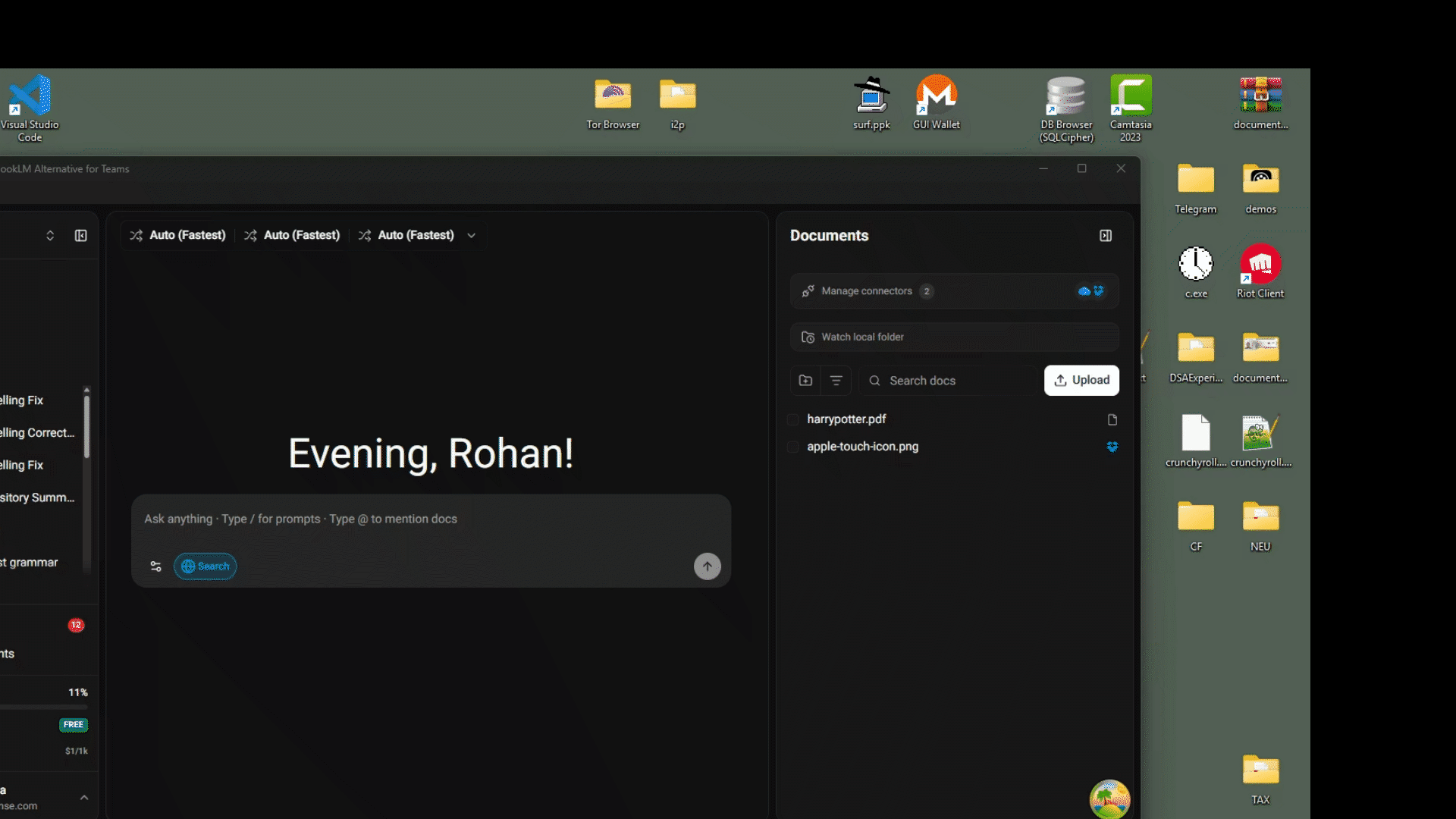Expand the model selector chevron
Image resolution: width=1456 pixels, height=819 pixels.
point(471,236)
